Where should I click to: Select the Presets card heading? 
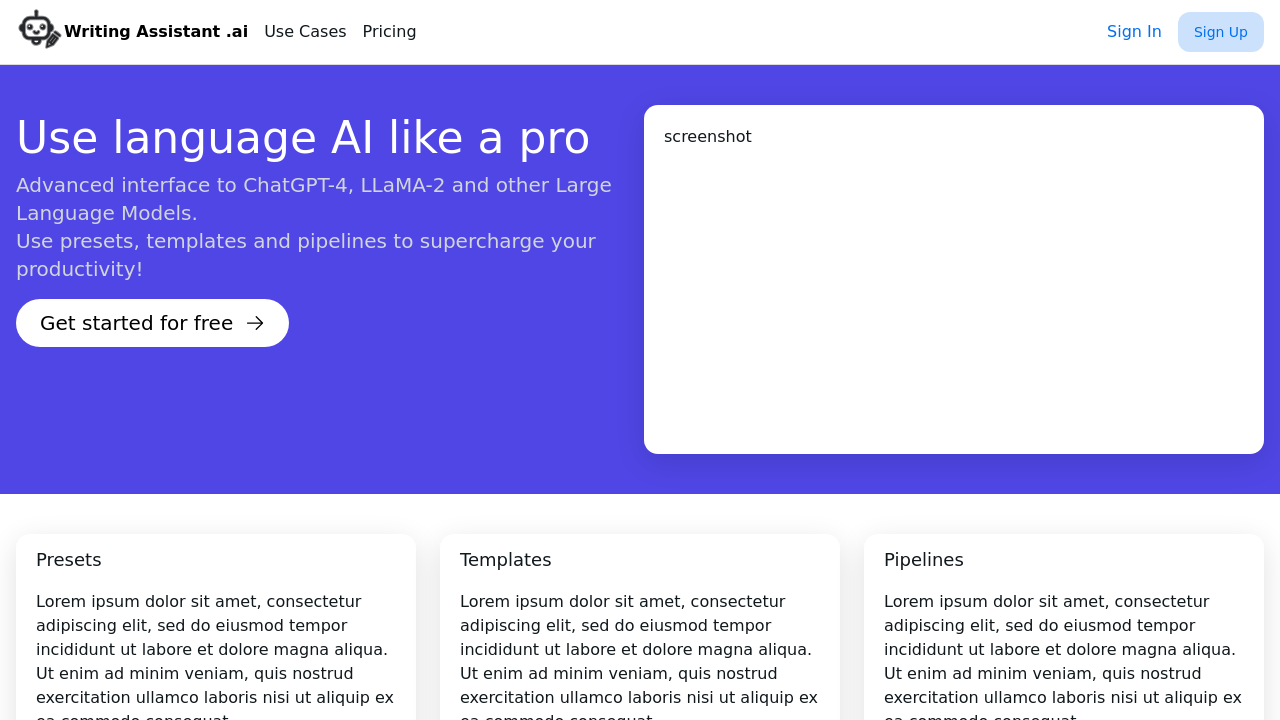coord(68,560)
